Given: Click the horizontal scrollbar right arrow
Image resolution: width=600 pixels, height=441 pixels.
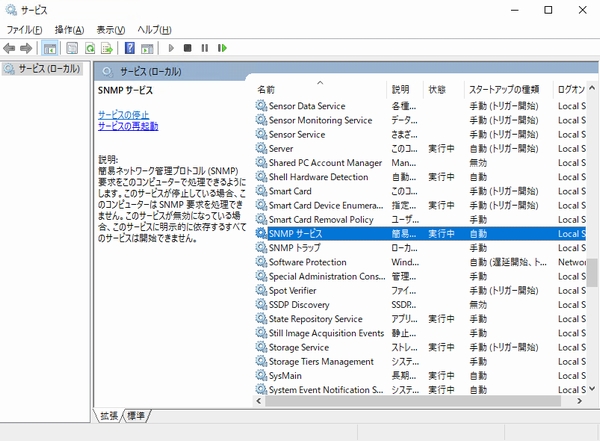Looking at the screenshot, I should coord(579,401).
